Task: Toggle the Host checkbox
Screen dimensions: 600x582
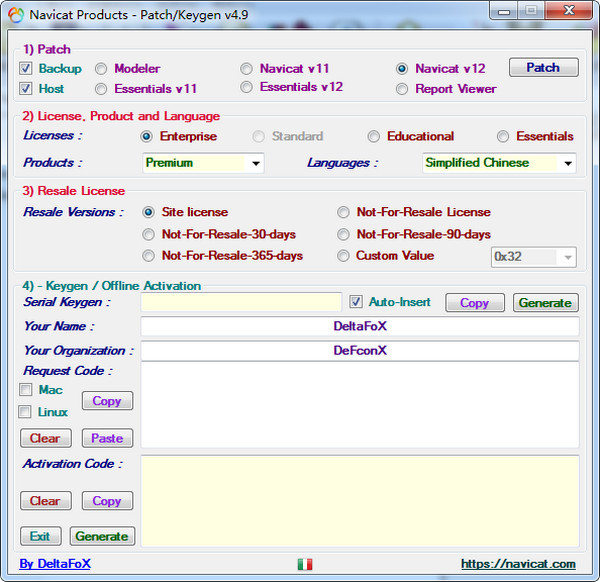Action: [26, 88]
